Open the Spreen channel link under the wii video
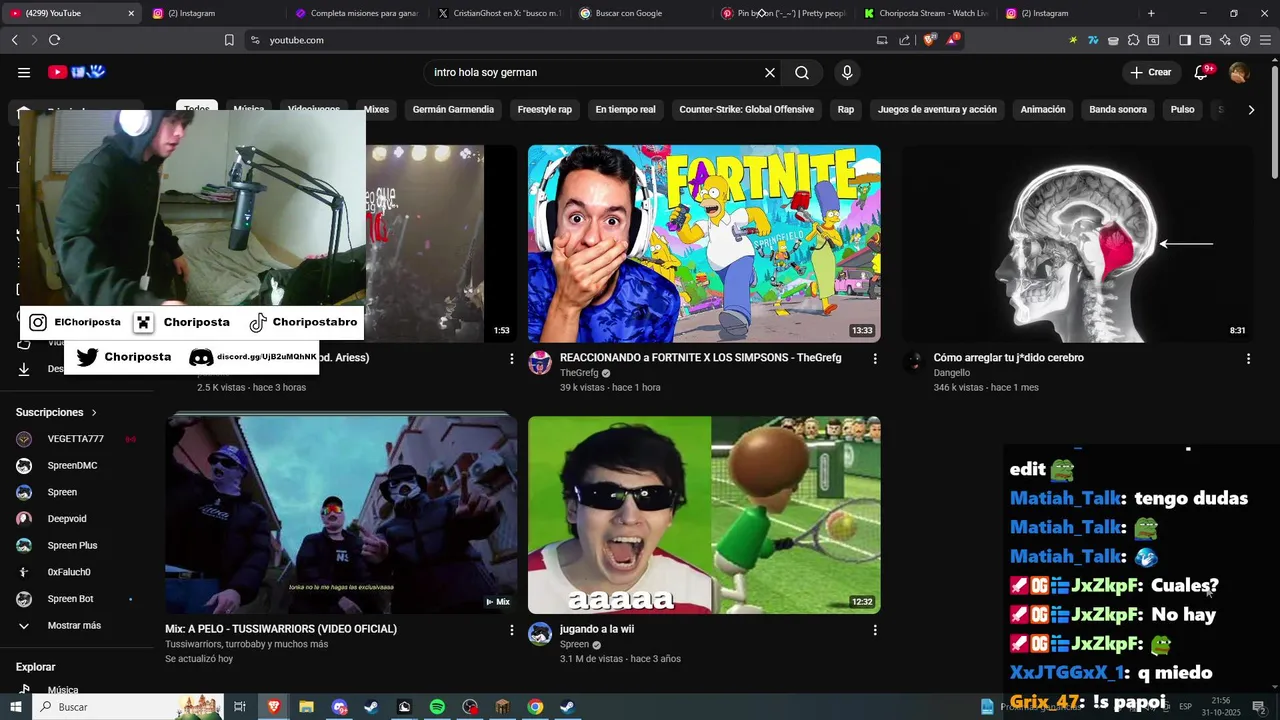The height and width of the screenshot is (720, 1280). (x=574, y=645)
